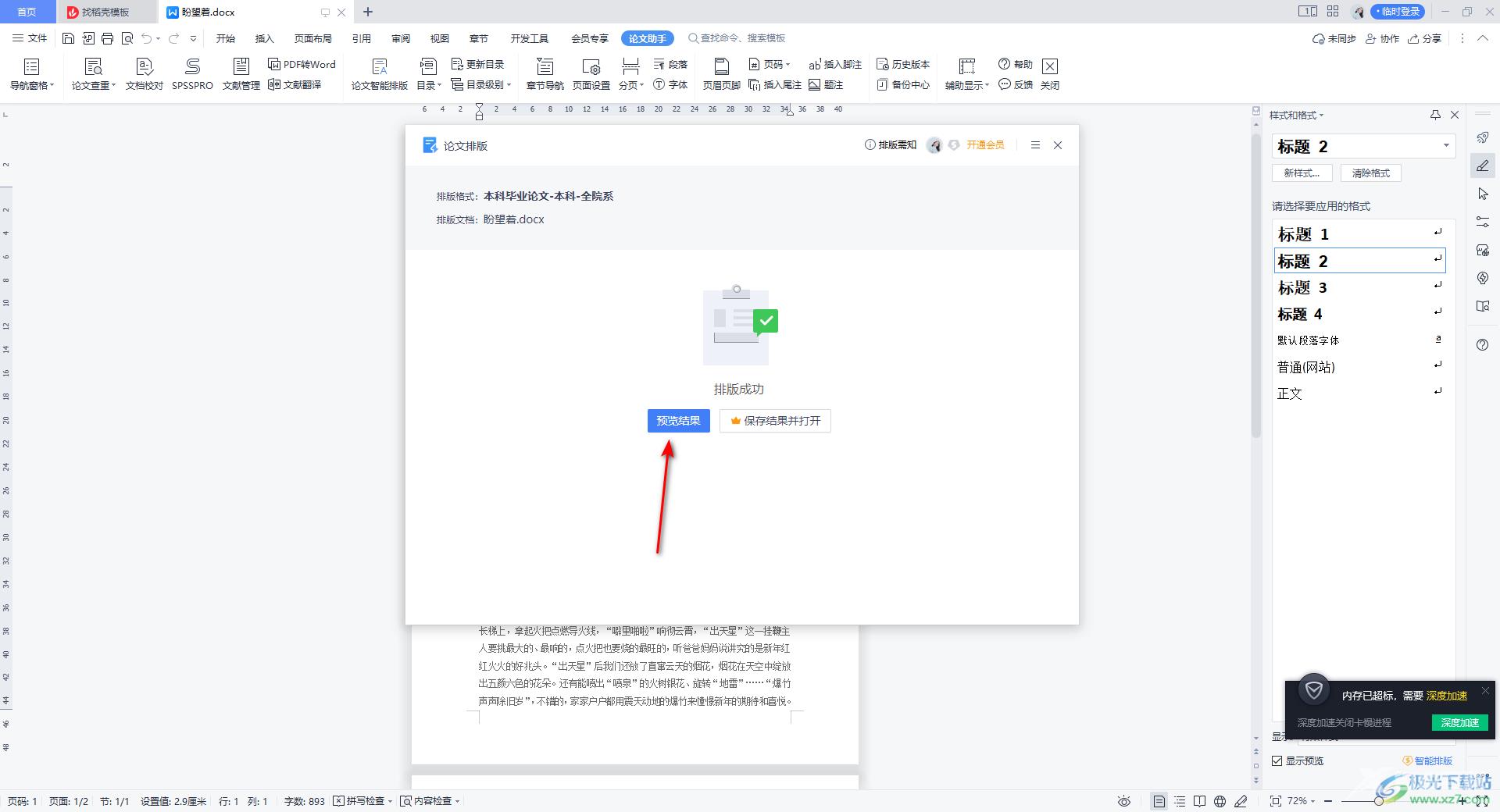The image size is (1500, 812).
Task: Click 排版须知 in the dialog header
Action: [x=891, y=145]
